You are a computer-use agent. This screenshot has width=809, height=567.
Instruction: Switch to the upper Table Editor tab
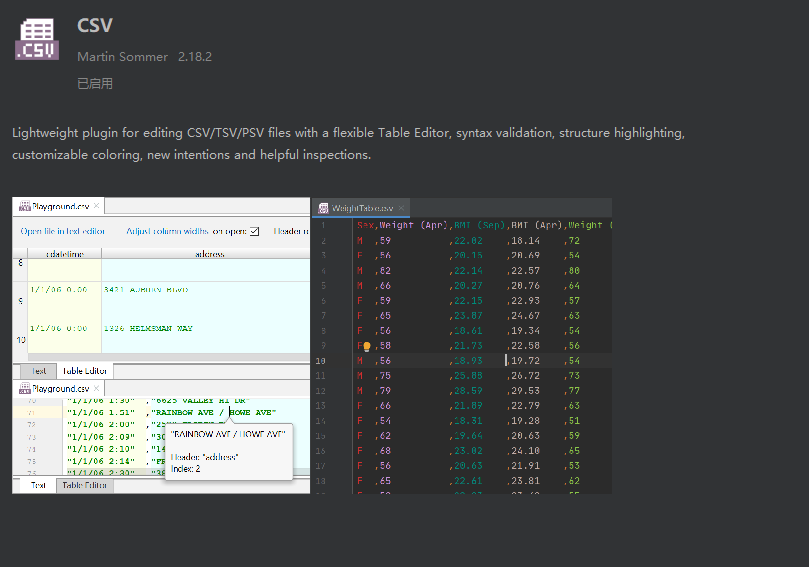[85, 371]
